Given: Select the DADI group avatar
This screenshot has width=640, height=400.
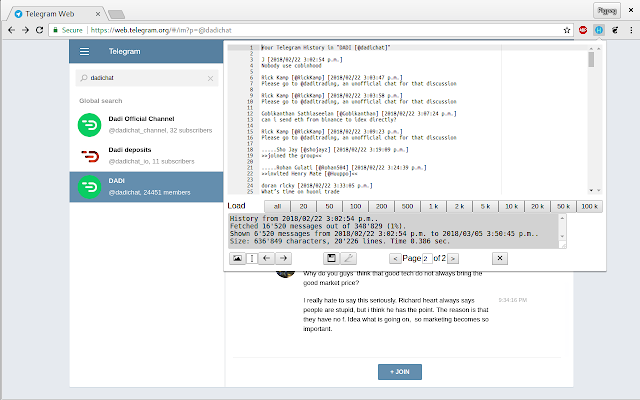Looking at the screenshot, I should pyautogui.click(x=89, y=187).
